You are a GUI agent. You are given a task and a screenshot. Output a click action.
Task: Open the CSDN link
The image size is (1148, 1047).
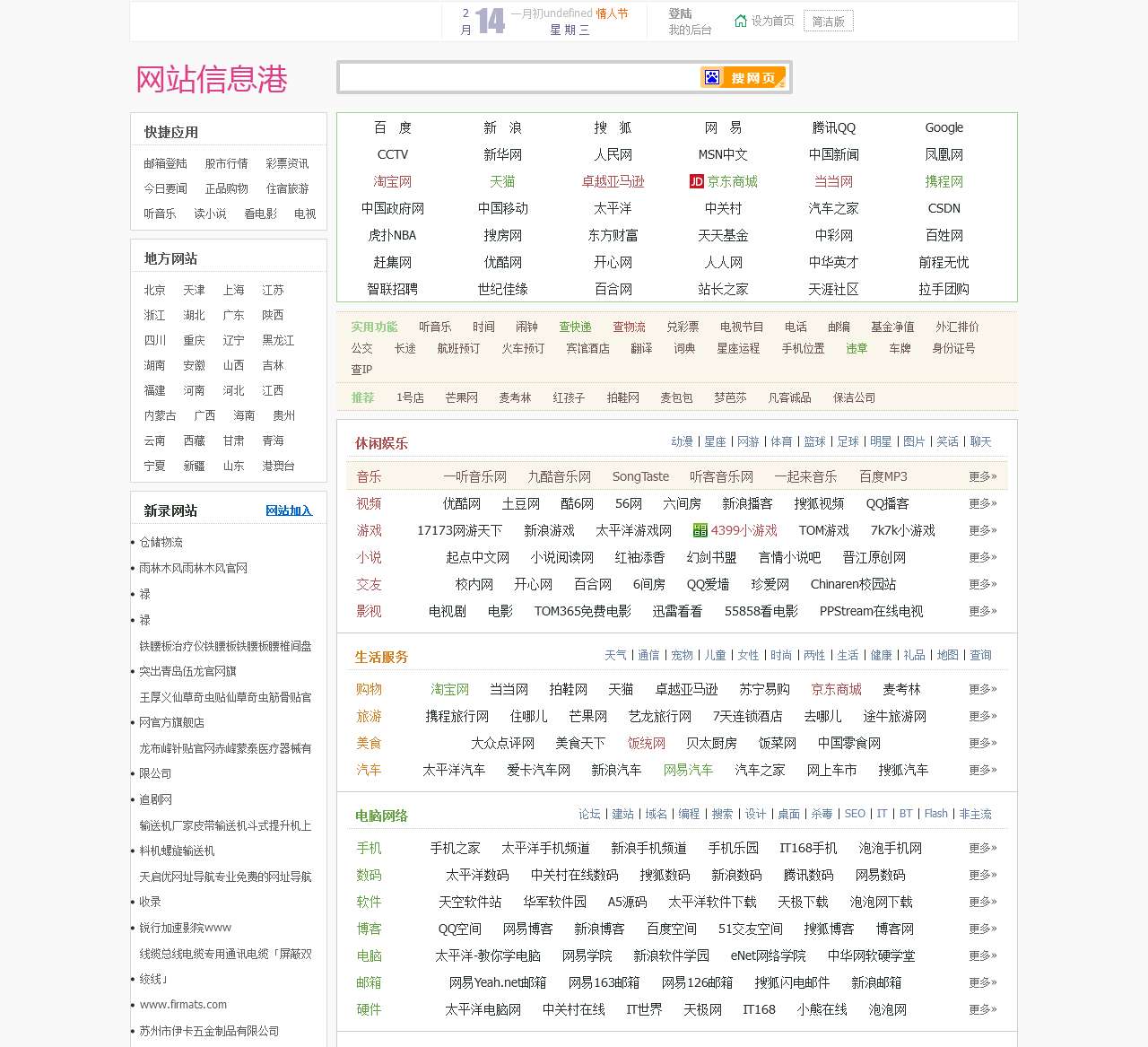(x=944, y=208)
